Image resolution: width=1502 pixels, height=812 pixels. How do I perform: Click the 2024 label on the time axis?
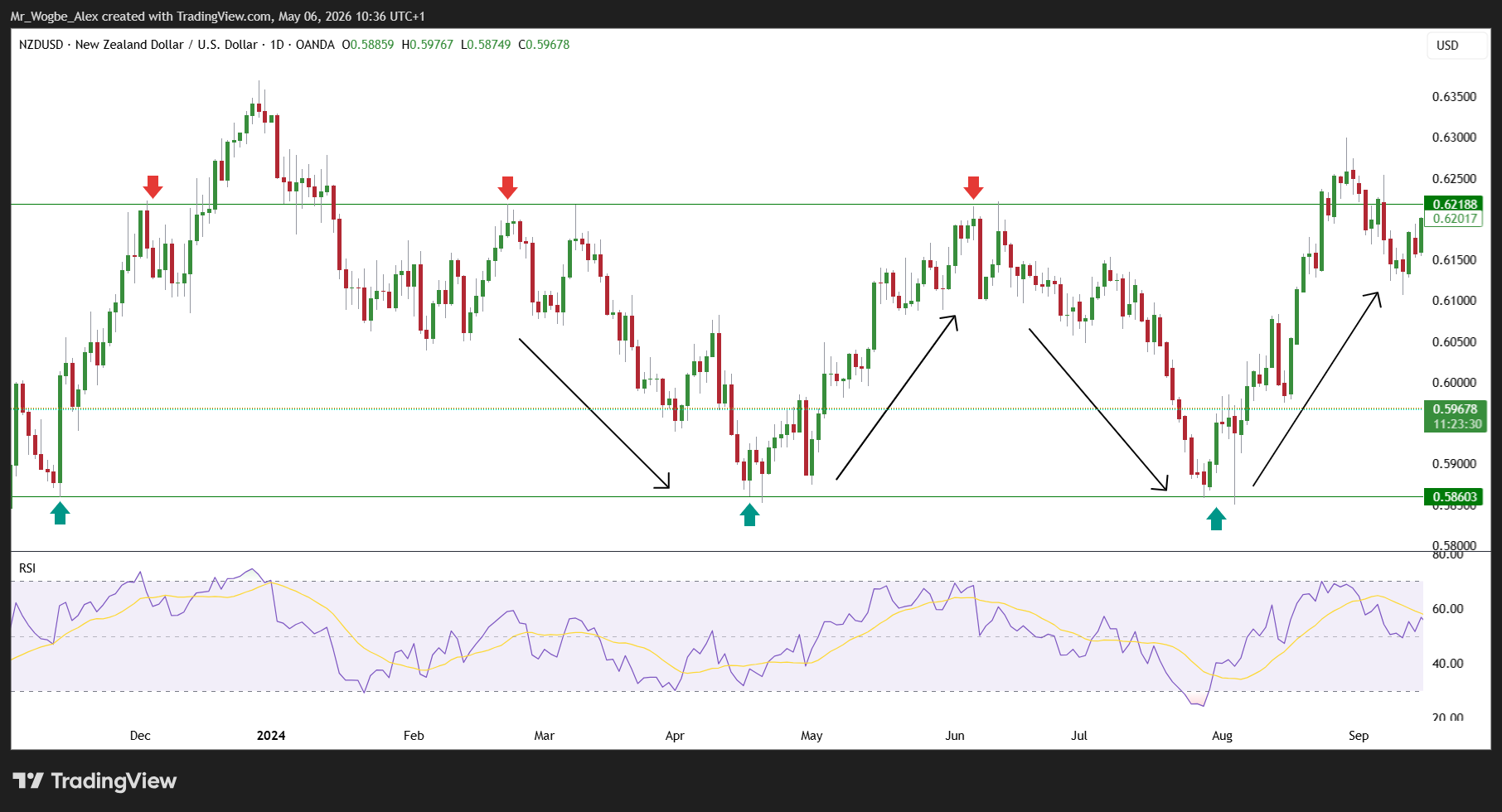click(x=271, y=736)
